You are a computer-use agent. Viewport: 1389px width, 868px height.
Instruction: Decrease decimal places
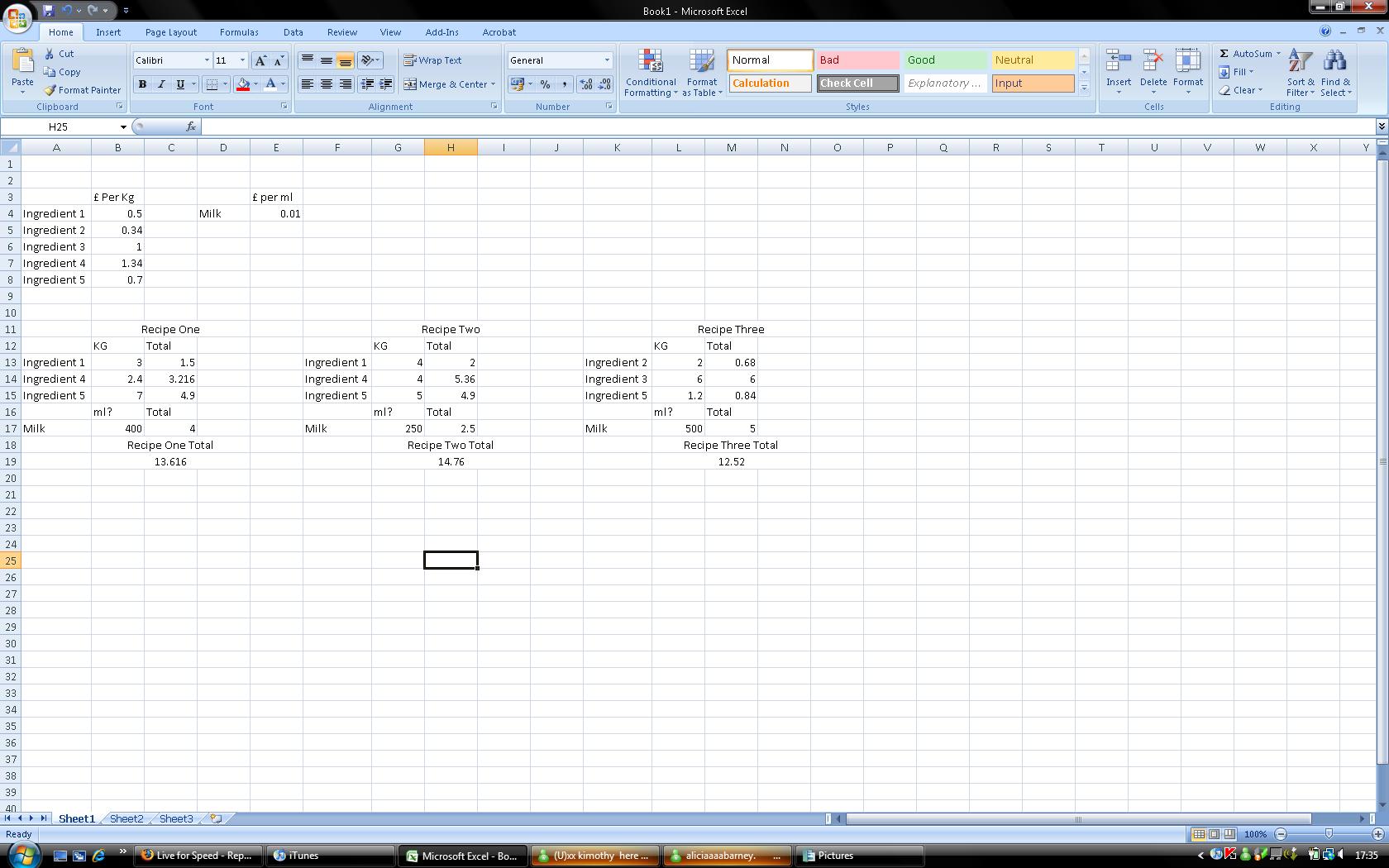tap(604, 84)
